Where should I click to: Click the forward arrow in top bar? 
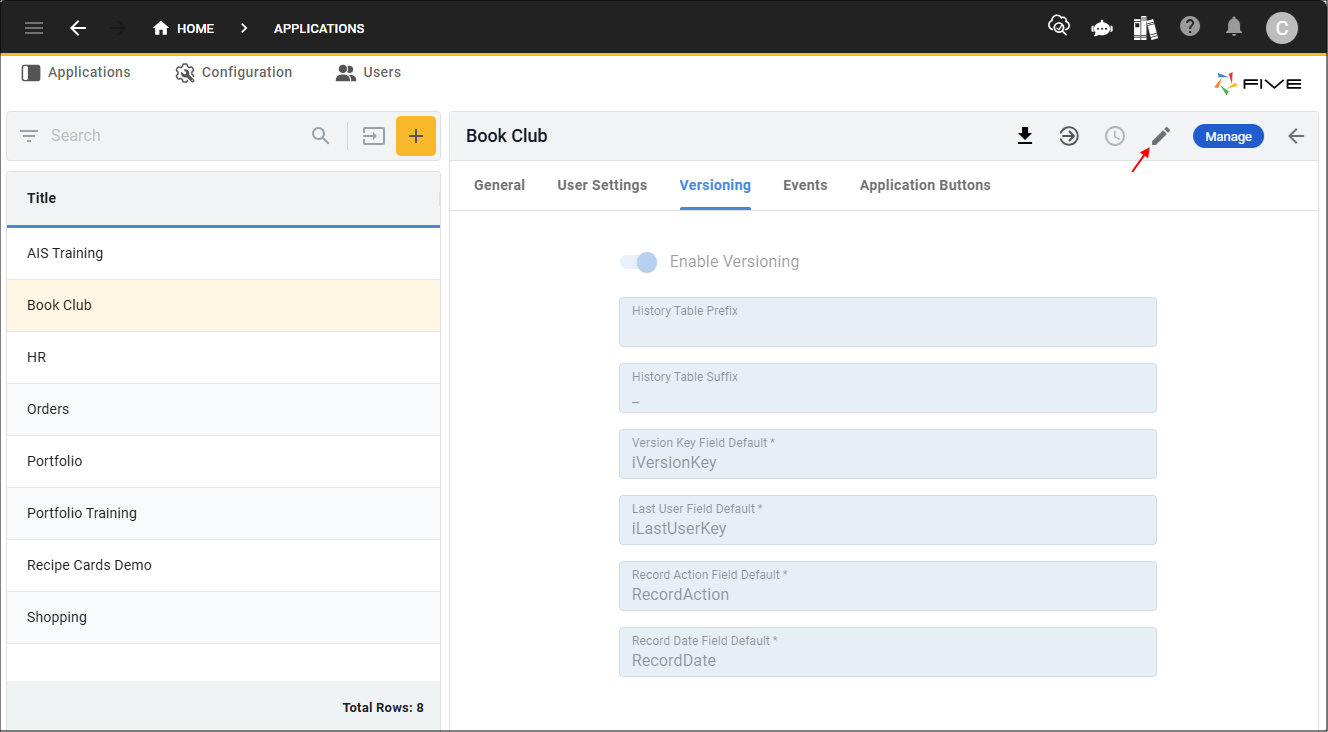tap(118, 28)
